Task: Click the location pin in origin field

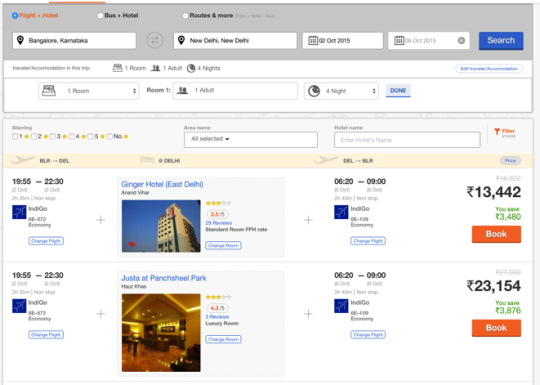Action: pos(20,40)
